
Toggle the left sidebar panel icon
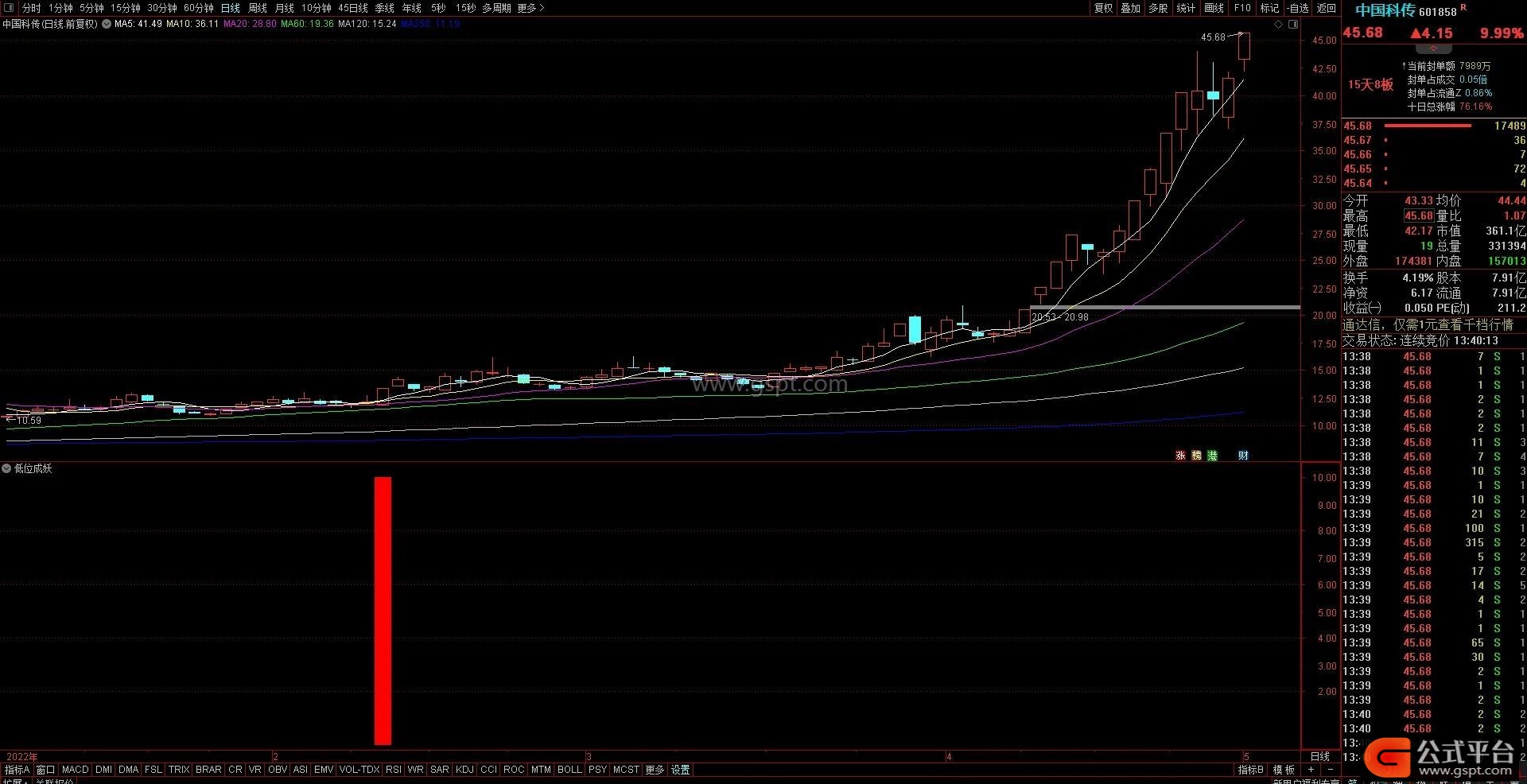click(x=9, y=8)
